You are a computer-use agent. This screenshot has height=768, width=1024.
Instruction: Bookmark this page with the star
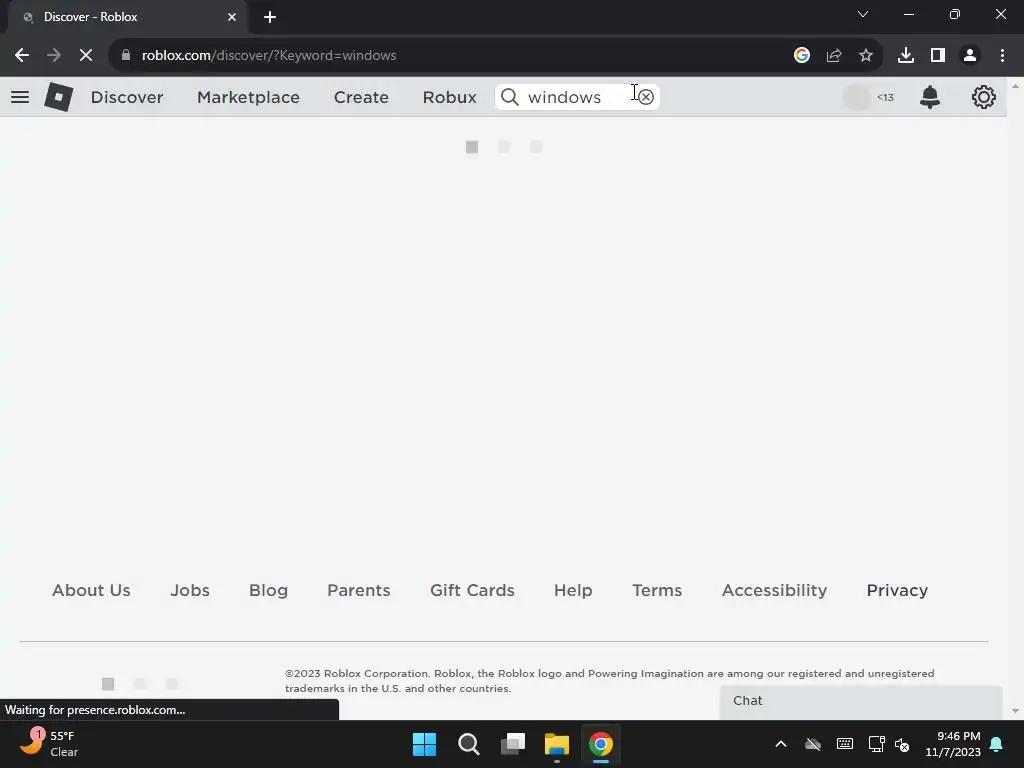[x=866, y=56]
